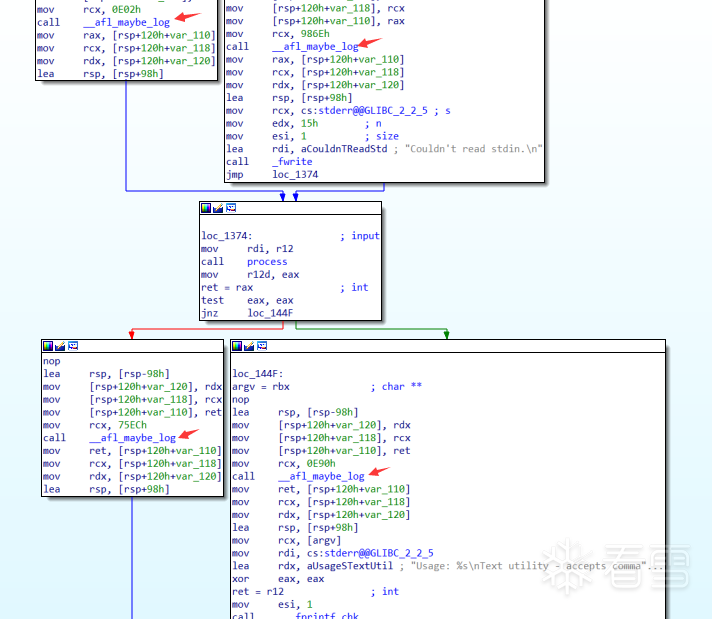Click the 'test eax, eax' instruction
The width and height of the screenshot is (712, 619).
(247, 300)
